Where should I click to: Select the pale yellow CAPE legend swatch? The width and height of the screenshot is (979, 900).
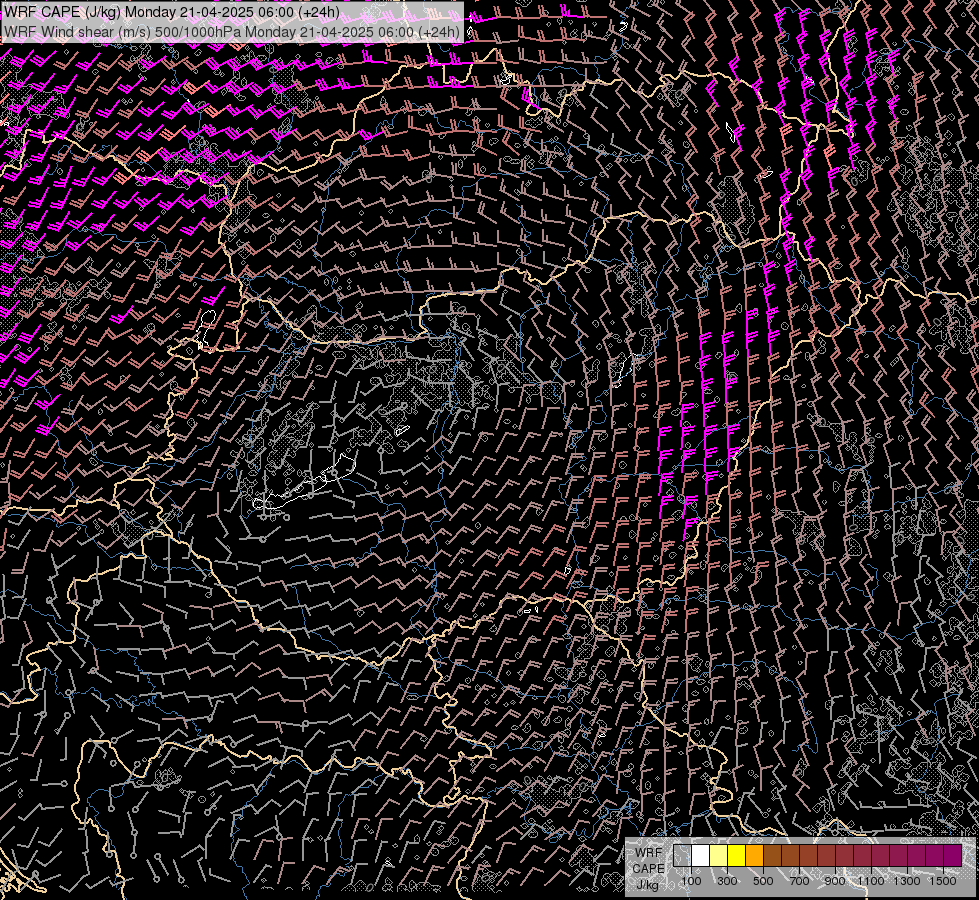point(719,855)
